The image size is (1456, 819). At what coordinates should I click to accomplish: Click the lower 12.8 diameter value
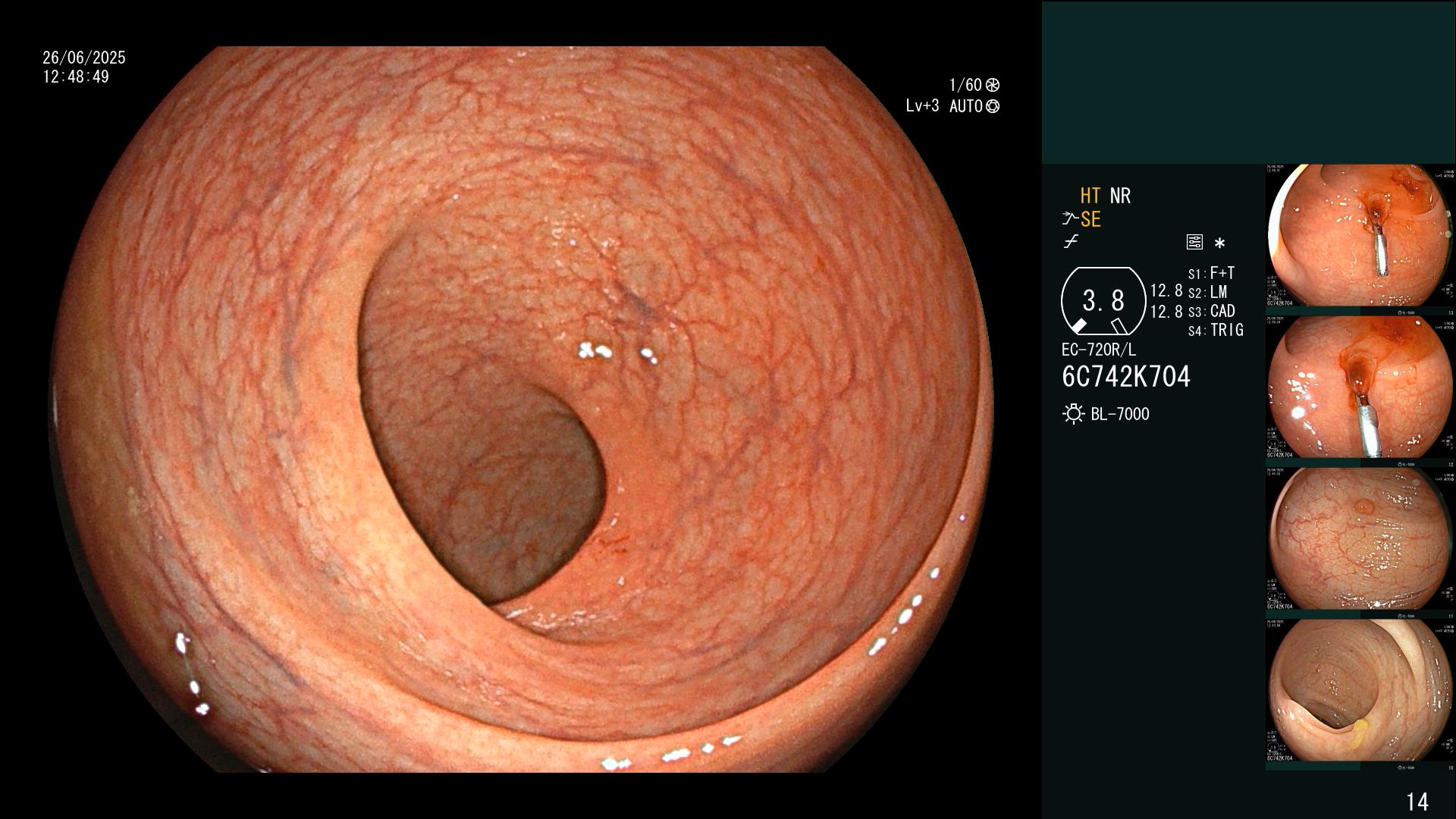pos(1166,311)
